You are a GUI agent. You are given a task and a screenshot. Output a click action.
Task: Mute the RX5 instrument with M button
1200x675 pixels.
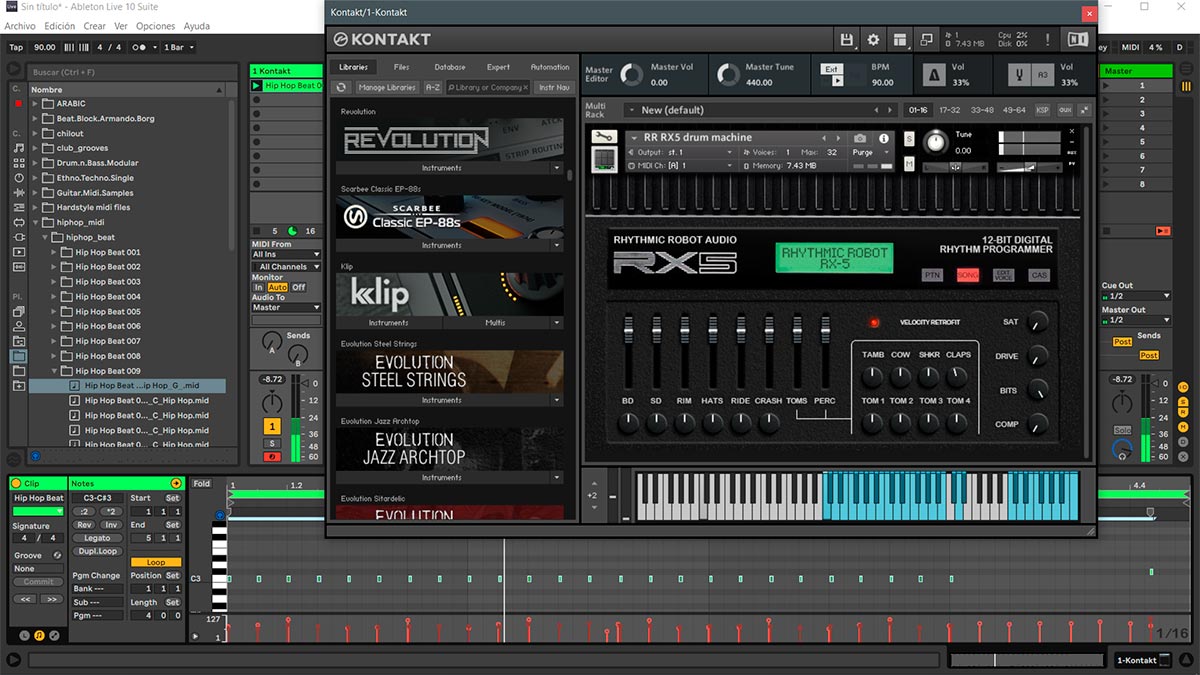point(909,163)
